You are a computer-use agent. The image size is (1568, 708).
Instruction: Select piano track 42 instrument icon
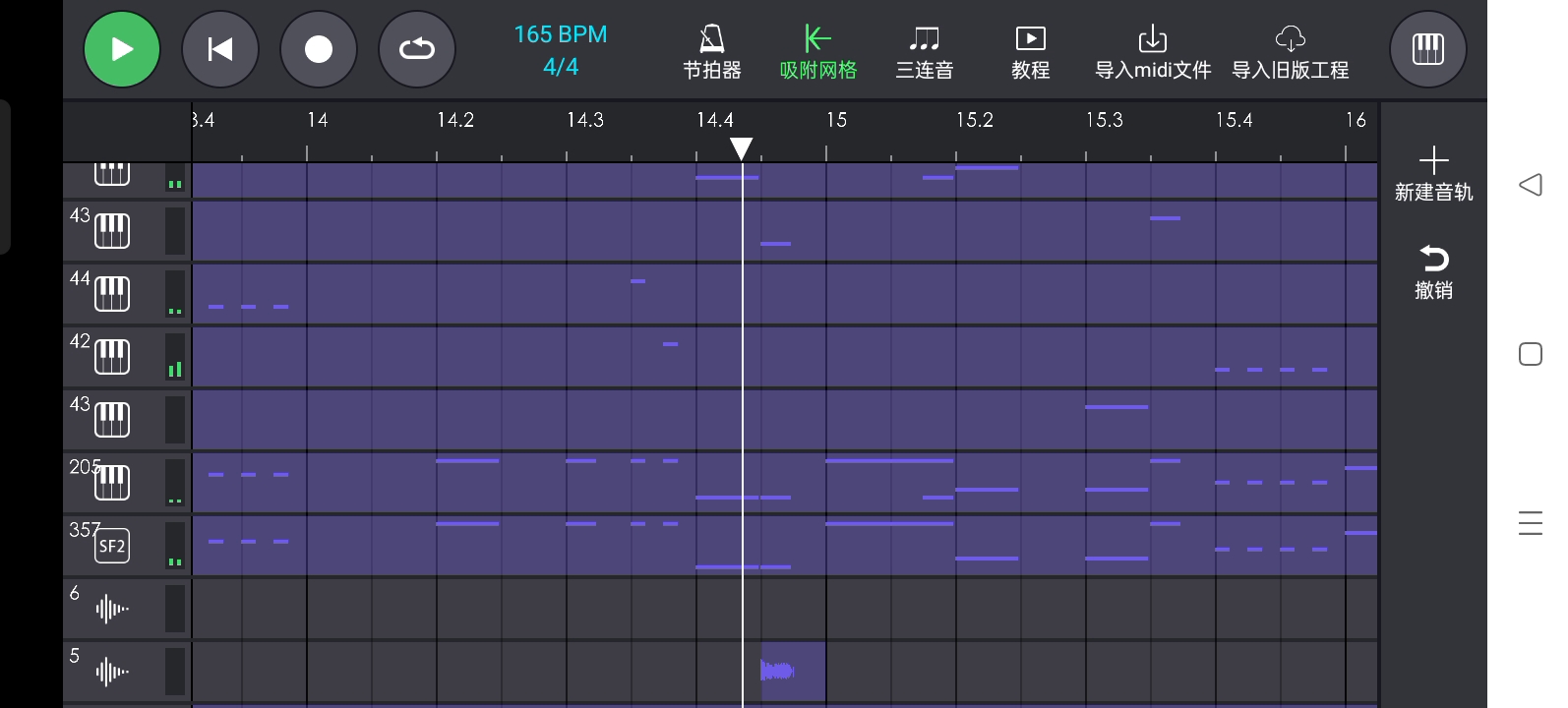(x=112, y=357)
